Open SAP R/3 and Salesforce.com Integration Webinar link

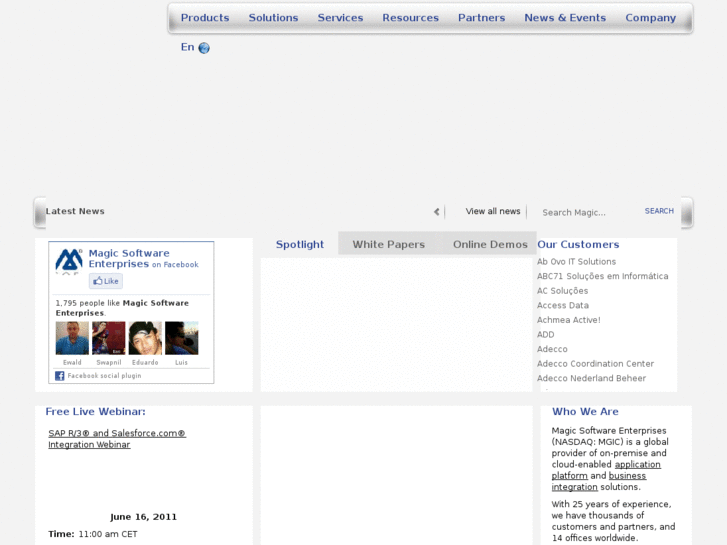pos(117,439)
